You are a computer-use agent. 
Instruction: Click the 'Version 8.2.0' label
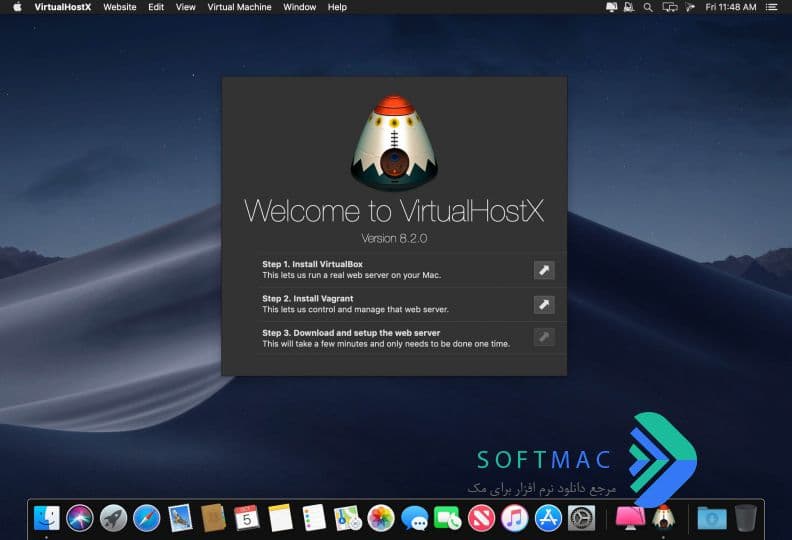click(394, 238)
